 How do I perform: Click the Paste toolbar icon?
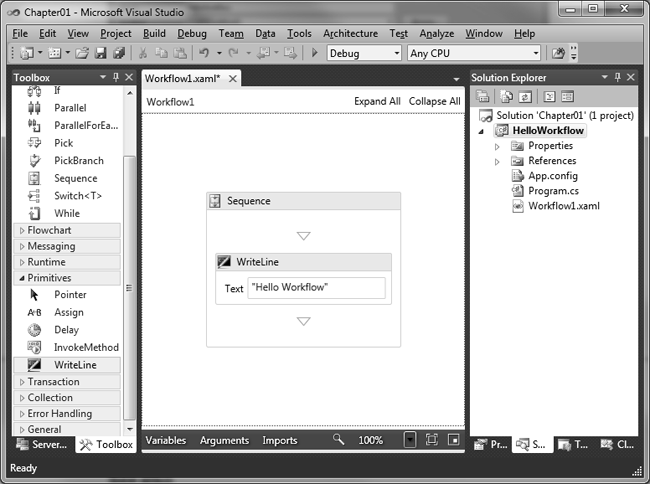(180, 53)
